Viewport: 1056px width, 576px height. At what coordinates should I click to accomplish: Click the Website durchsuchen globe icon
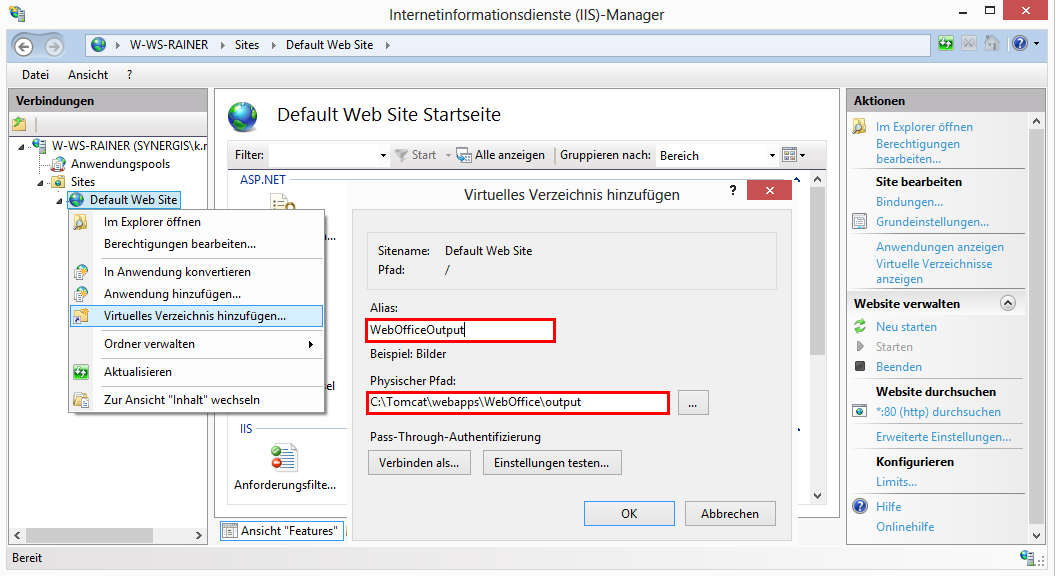pyautogui.click(x=859, y=410)
